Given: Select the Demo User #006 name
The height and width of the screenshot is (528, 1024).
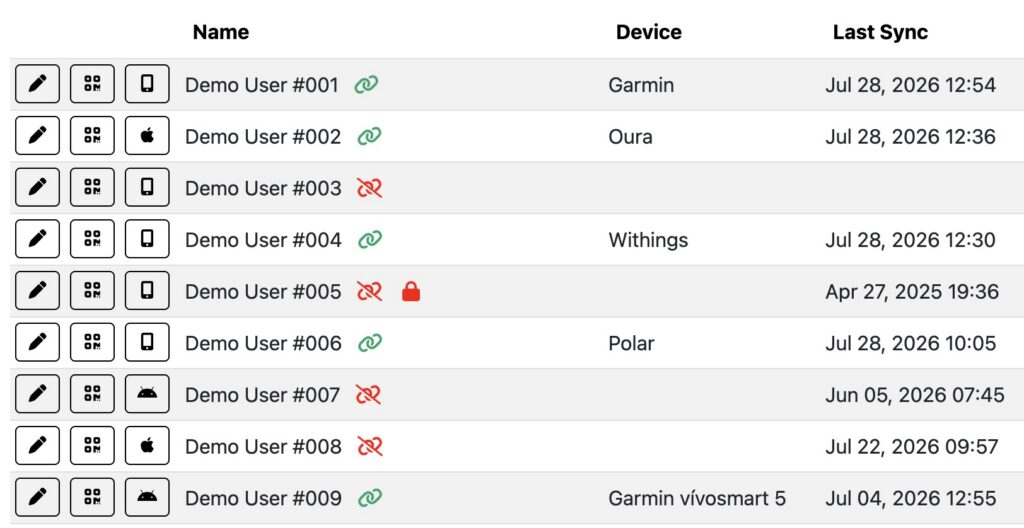Looking at the screenshot, I should (263, 343).
